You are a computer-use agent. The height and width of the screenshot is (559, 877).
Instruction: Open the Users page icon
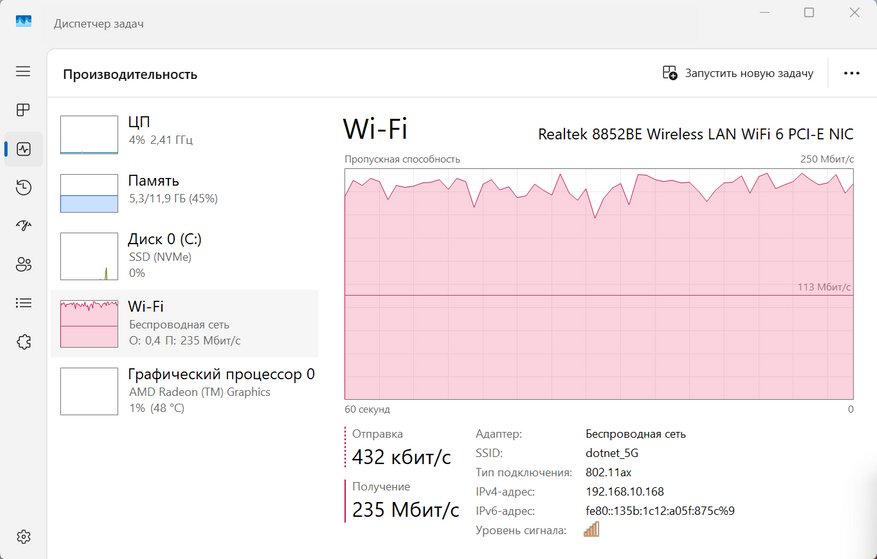23,264
